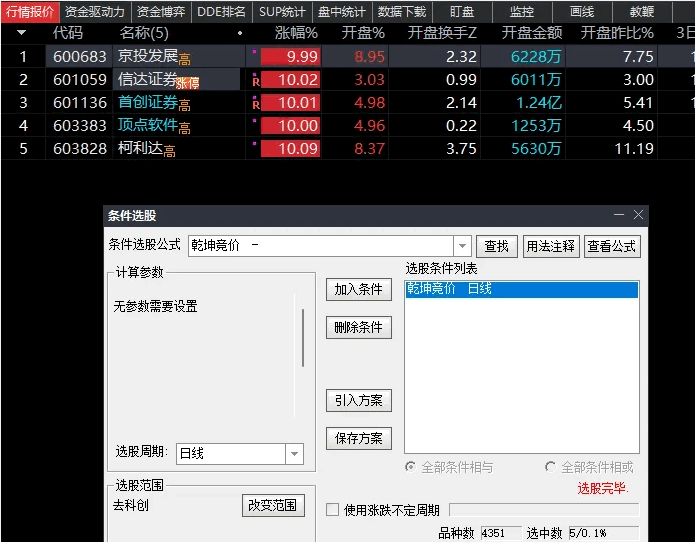Screen dimensions: 695x542
Task: Switch to the 资金驱动力 tab
Action: tap(95, 12)
